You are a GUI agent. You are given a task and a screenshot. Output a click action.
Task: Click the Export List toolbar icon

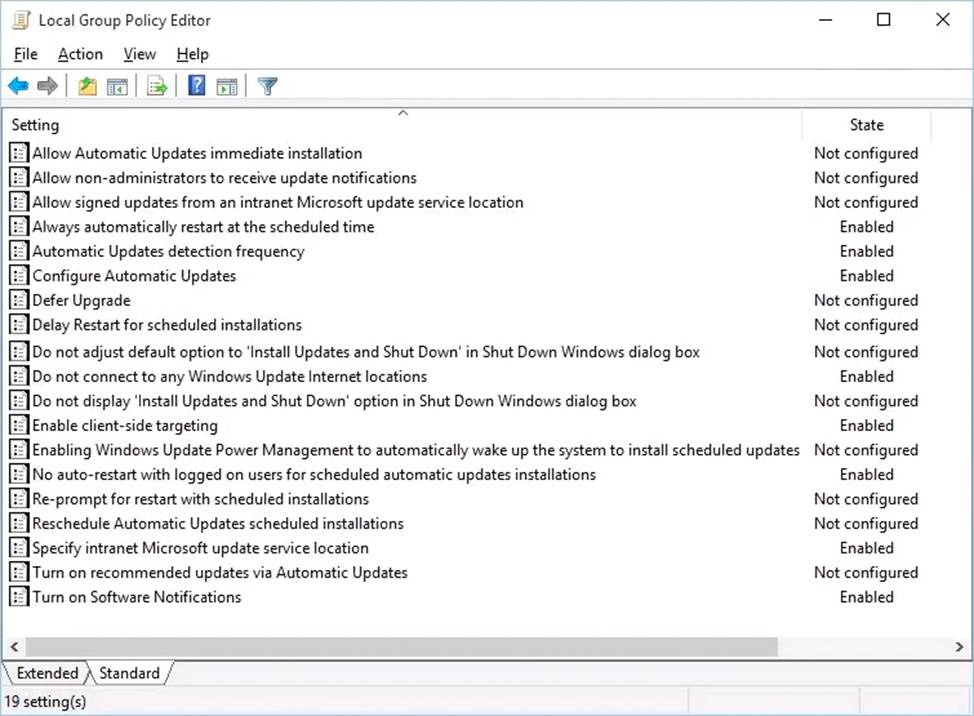(x=157, y=87)
